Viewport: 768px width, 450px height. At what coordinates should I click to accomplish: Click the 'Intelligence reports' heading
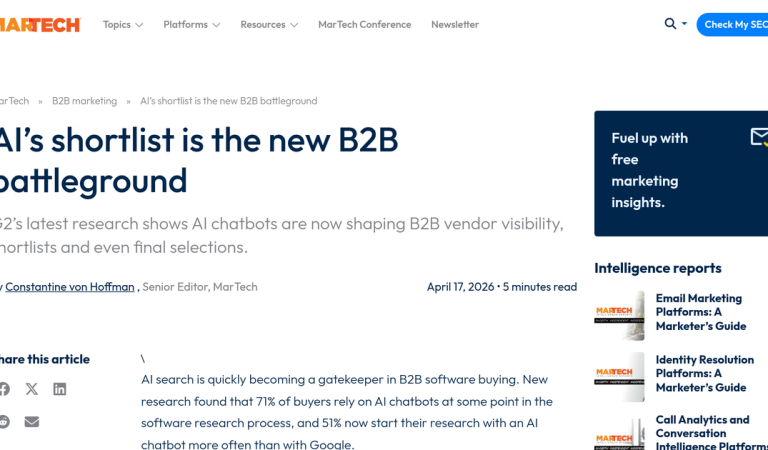click(658, 268)
